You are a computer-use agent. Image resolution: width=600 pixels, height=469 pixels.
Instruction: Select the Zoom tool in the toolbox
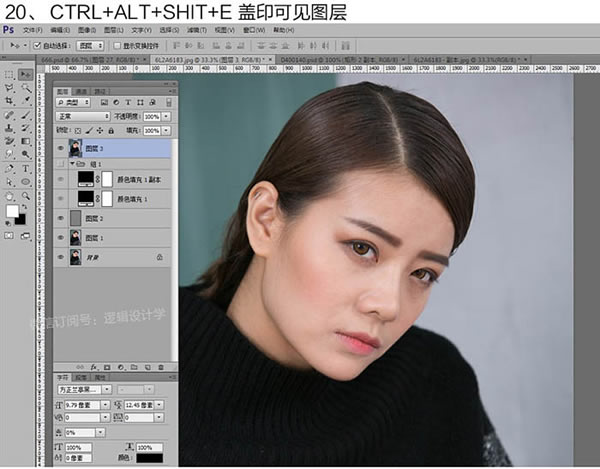[24, 194]
